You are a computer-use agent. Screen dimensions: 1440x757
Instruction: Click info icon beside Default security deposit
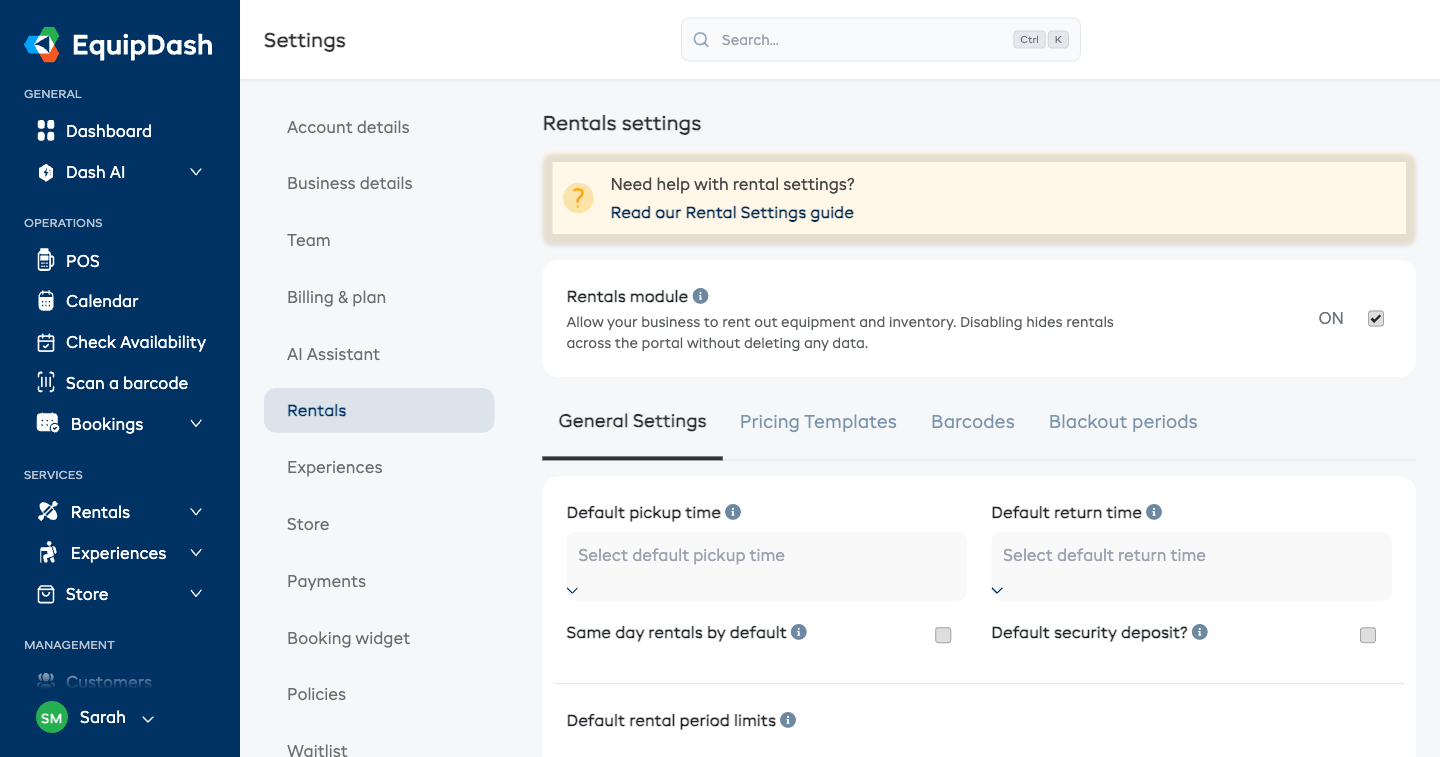pyautogui.click(x=1200, y=632)
